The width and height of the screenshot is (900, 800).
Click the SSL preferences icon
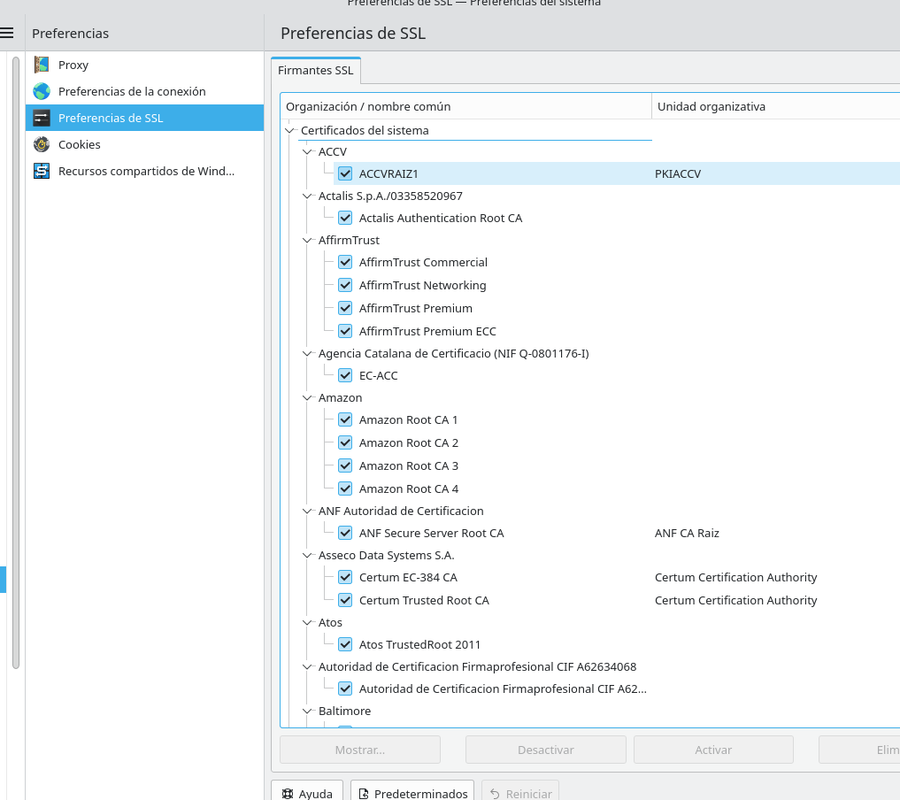[41, 118]
